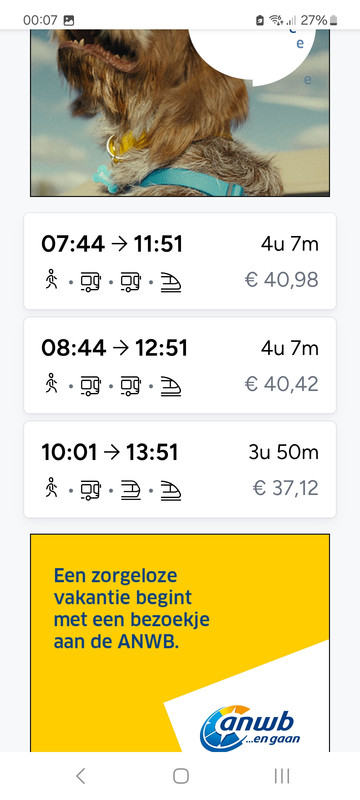Tap the first train icon in the 10:01 trip
This screenshot has width=360, height=800.
tap(131, 490)
